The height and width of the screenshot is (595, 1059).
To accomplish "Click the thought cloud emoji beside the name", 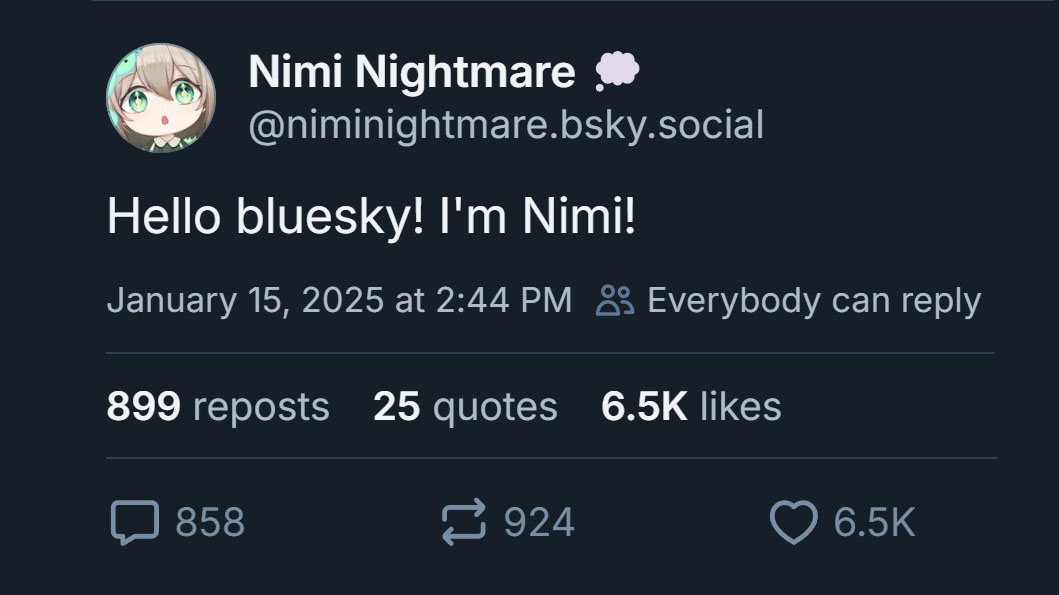I will coord(616,71).
